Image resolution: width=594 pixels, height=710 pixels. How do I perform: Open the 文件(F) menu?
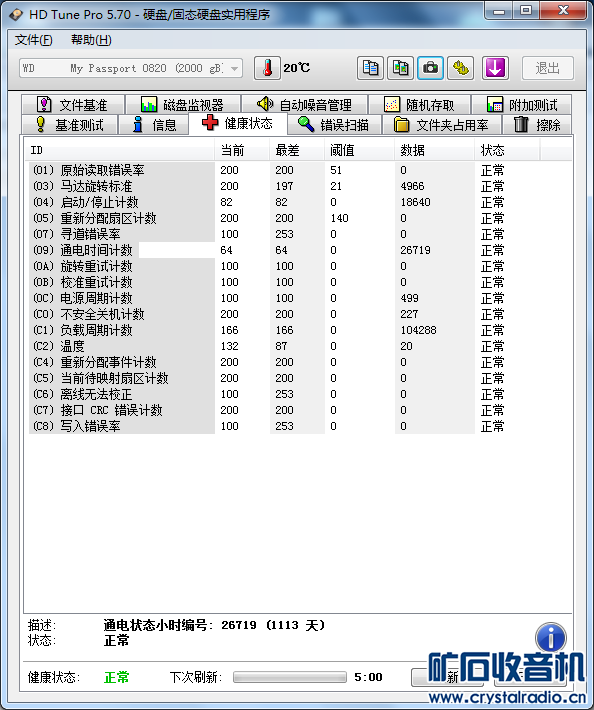tap(34, 40)
